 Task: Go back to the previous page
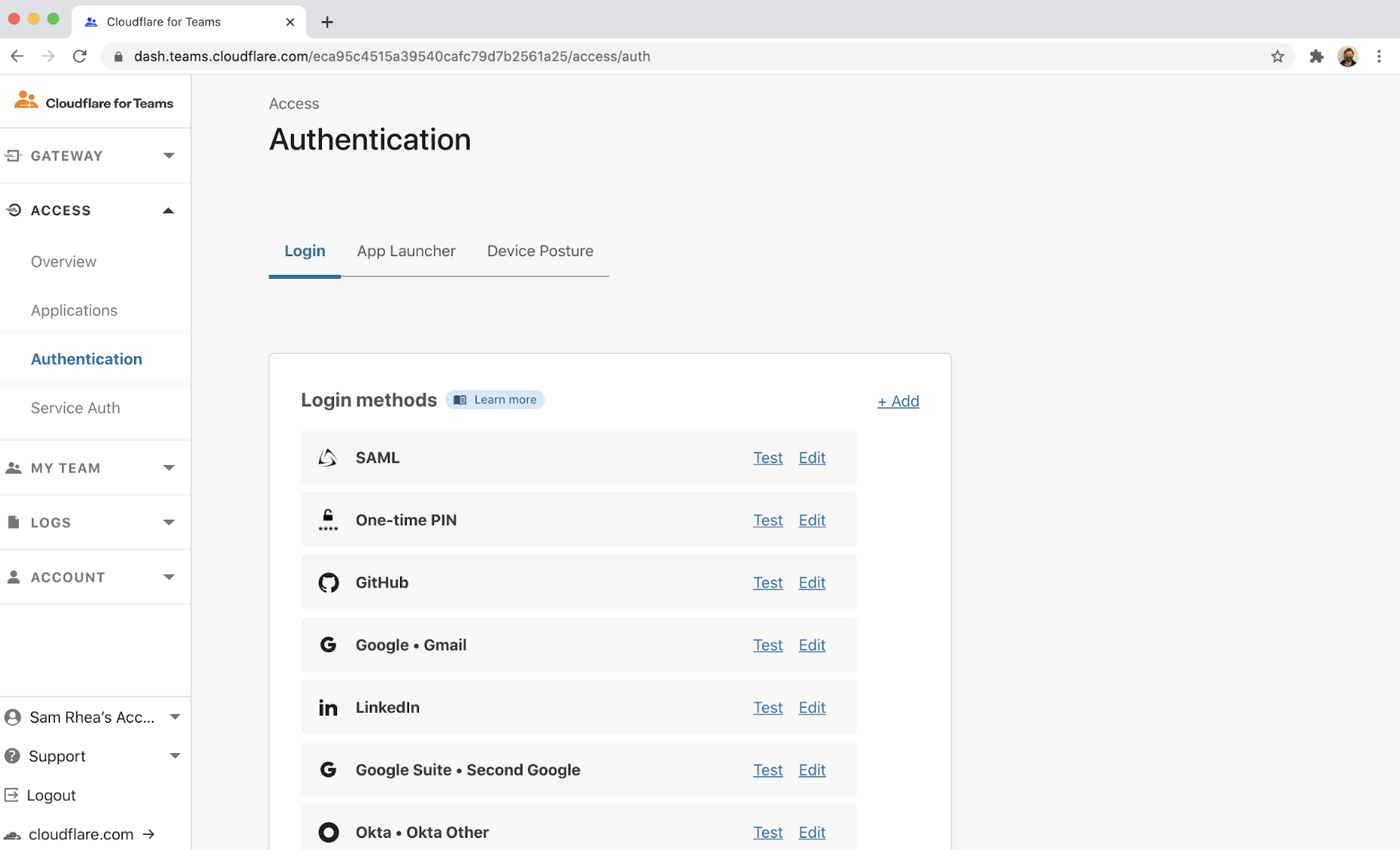17,56
